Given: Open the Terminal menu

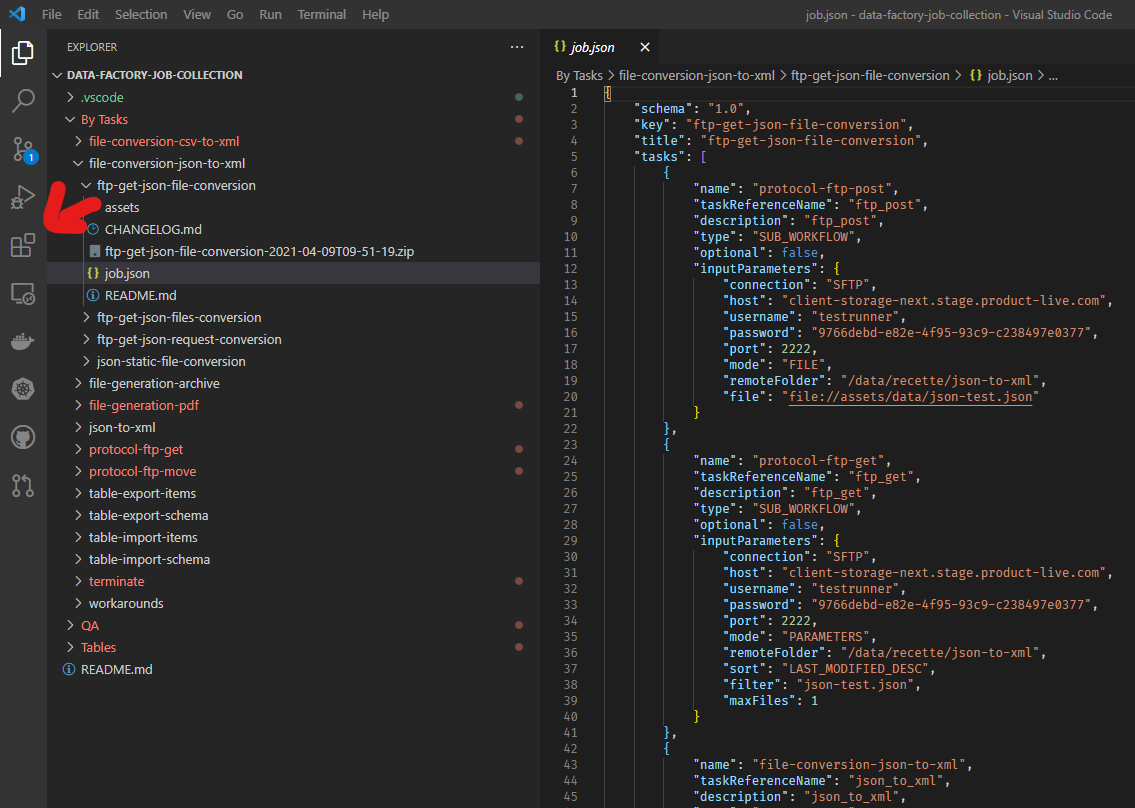Looking at the screenshot, I should tap(322, 15).
